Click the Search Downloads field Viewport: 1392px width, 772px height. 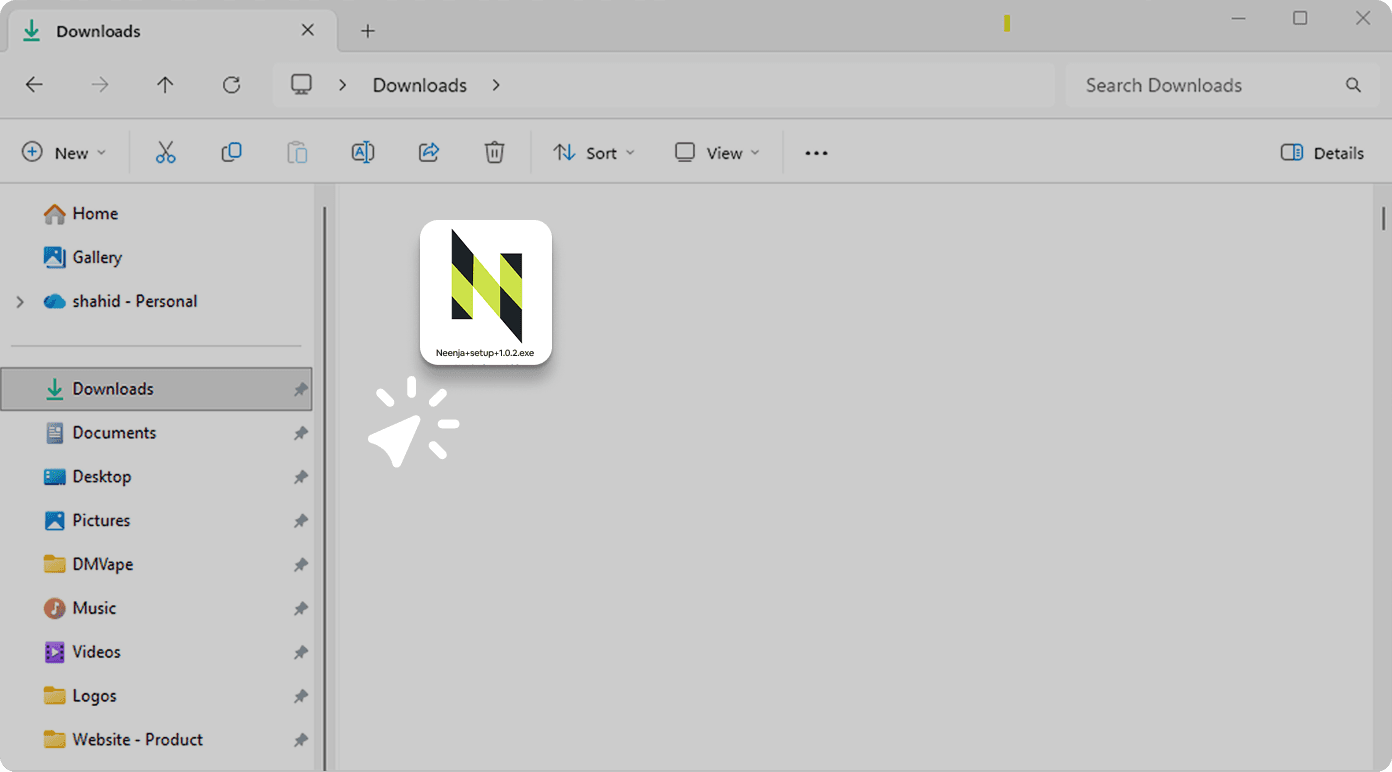click(x=1223, y=85)
